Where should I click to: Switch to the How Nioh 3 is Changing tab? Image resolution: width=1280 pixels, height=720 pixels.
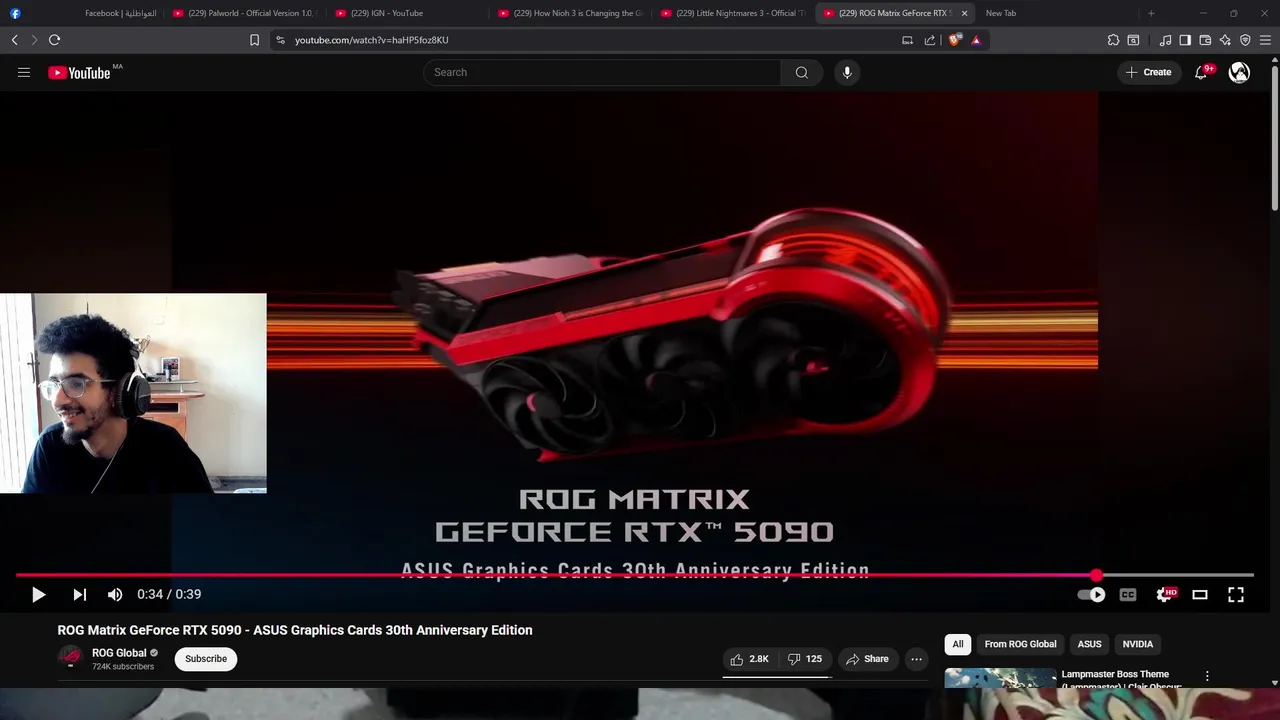571,13
